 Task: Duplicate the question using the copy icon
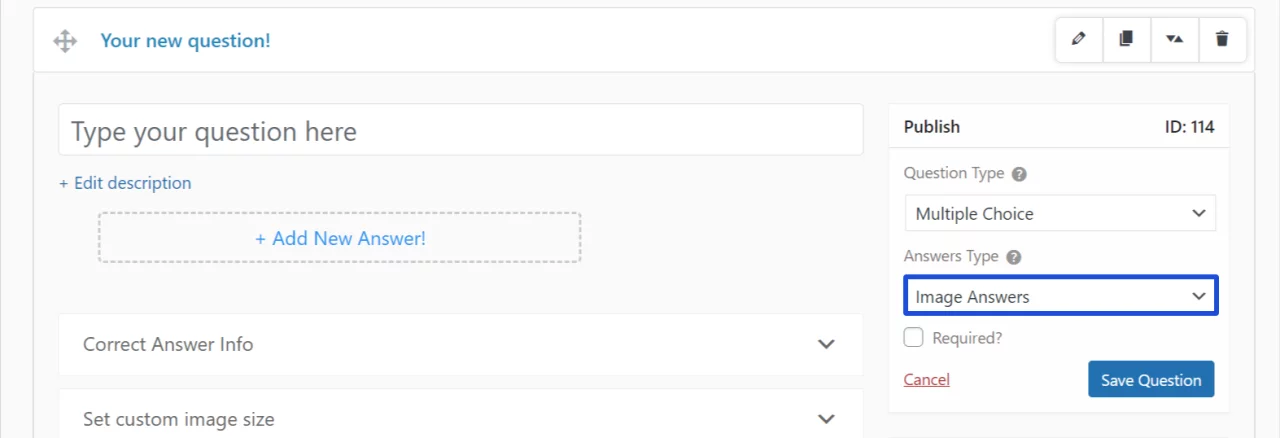click(1126, 40)
